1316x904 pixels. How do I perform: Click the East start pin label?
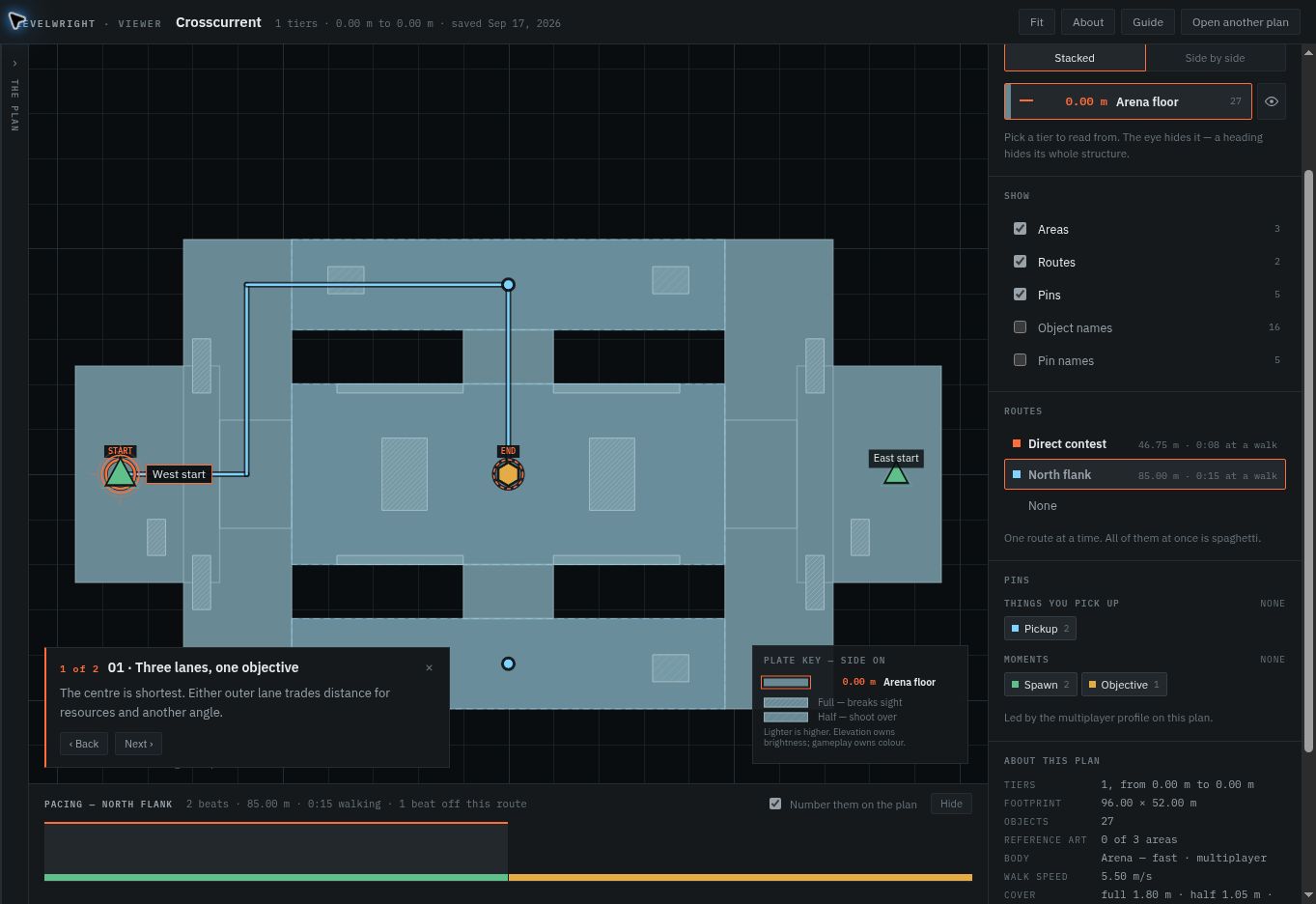tap(896, 458)
